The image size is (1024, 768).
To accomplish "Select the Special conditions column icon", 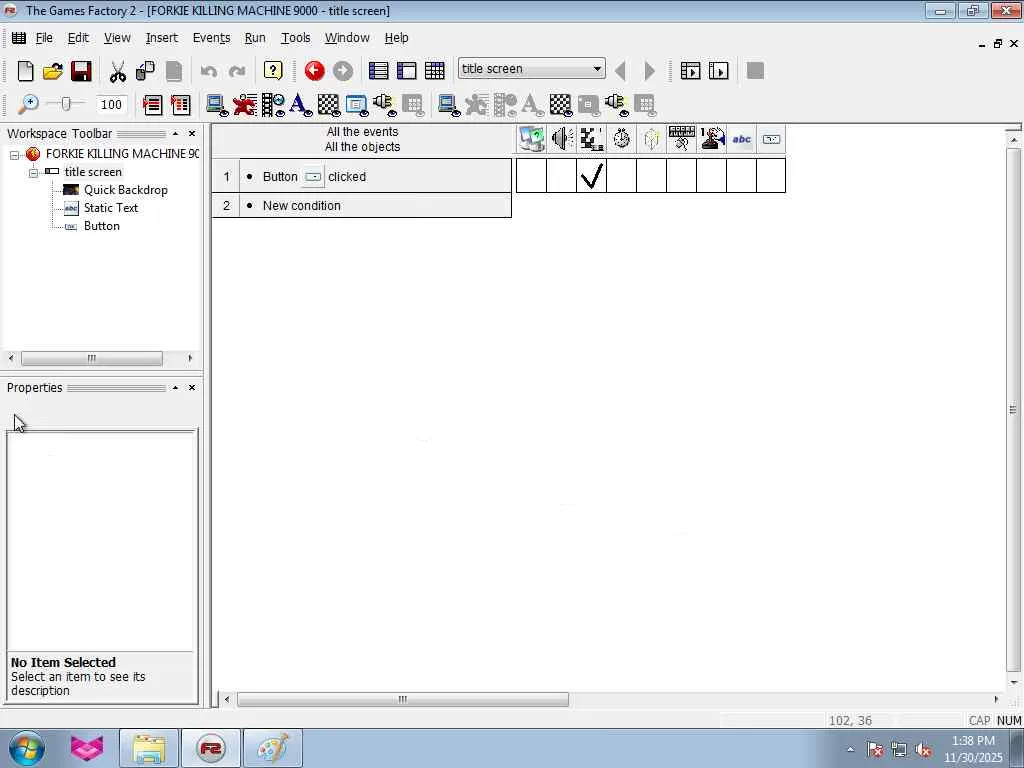I will pos(531,139).
